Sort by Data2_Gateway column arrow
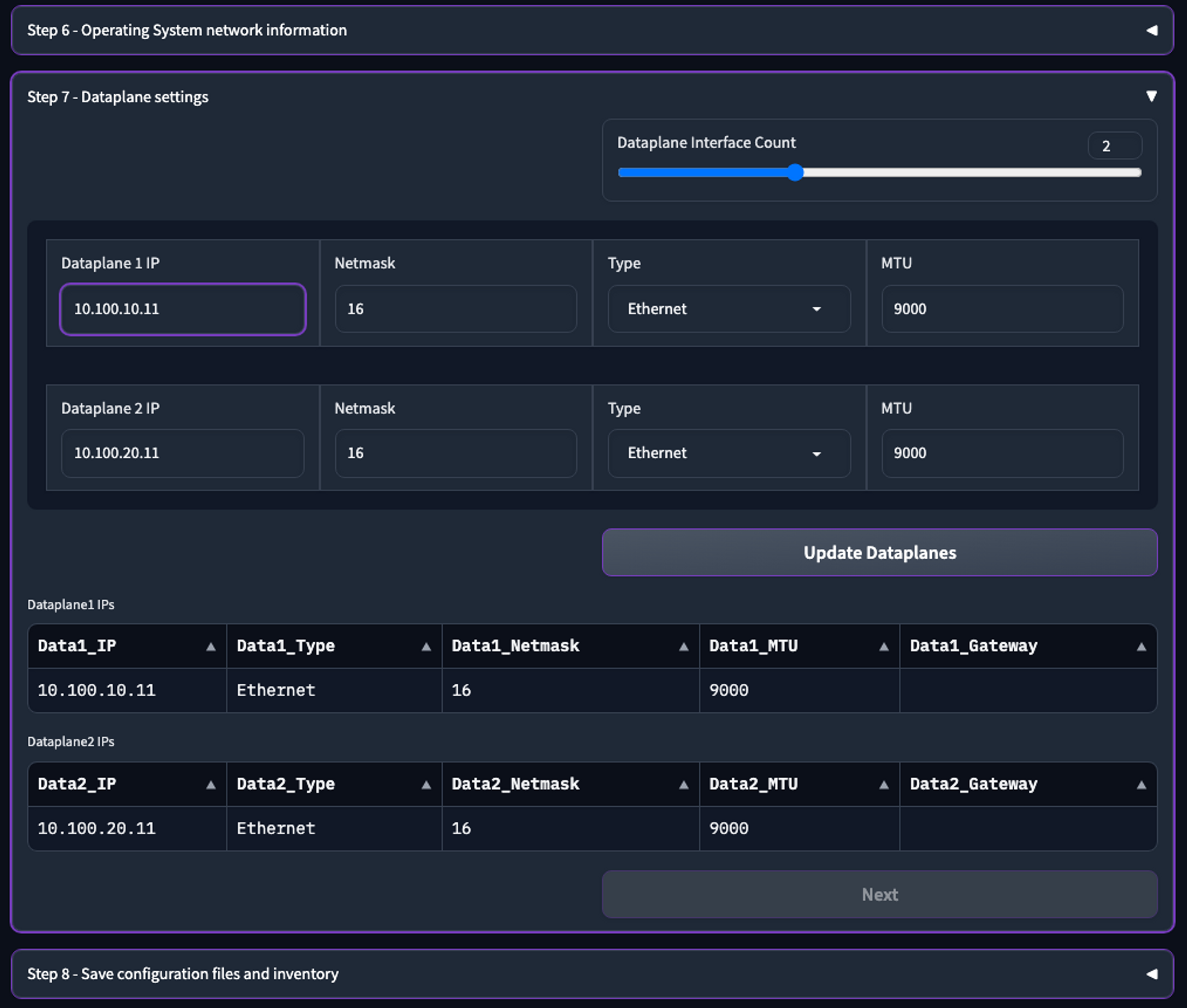The width and height of the screenshot is (1187, 1008). [x=1141, y=785]
